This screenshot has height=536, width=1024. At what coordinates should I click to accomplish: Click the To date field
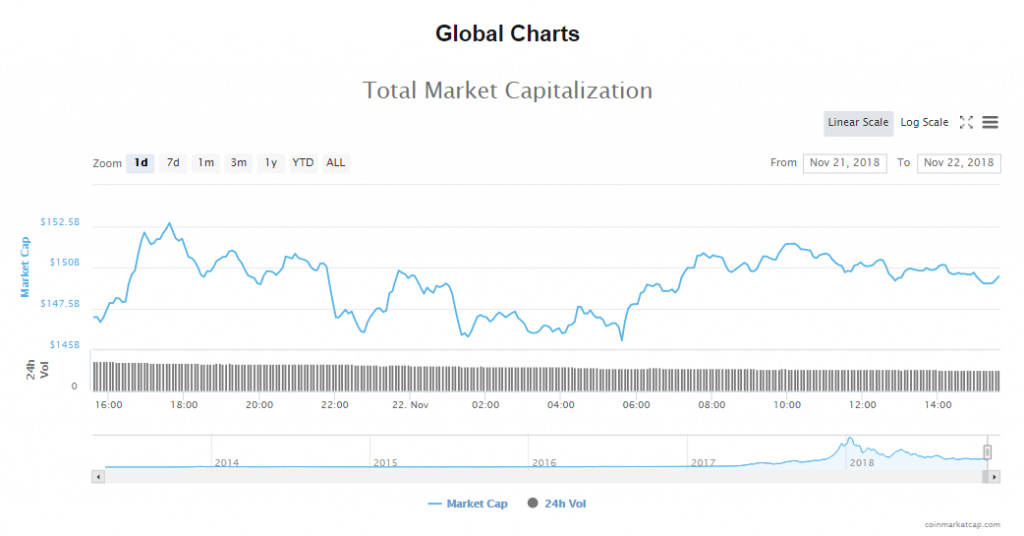click(x=958, y=163)
